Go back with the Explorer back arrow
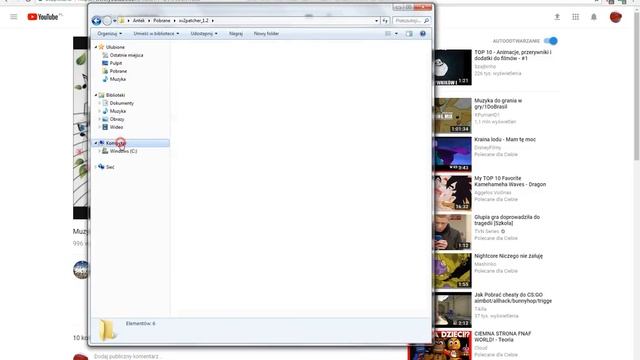This screenshot has width=640, height=360. coord(96,20)
